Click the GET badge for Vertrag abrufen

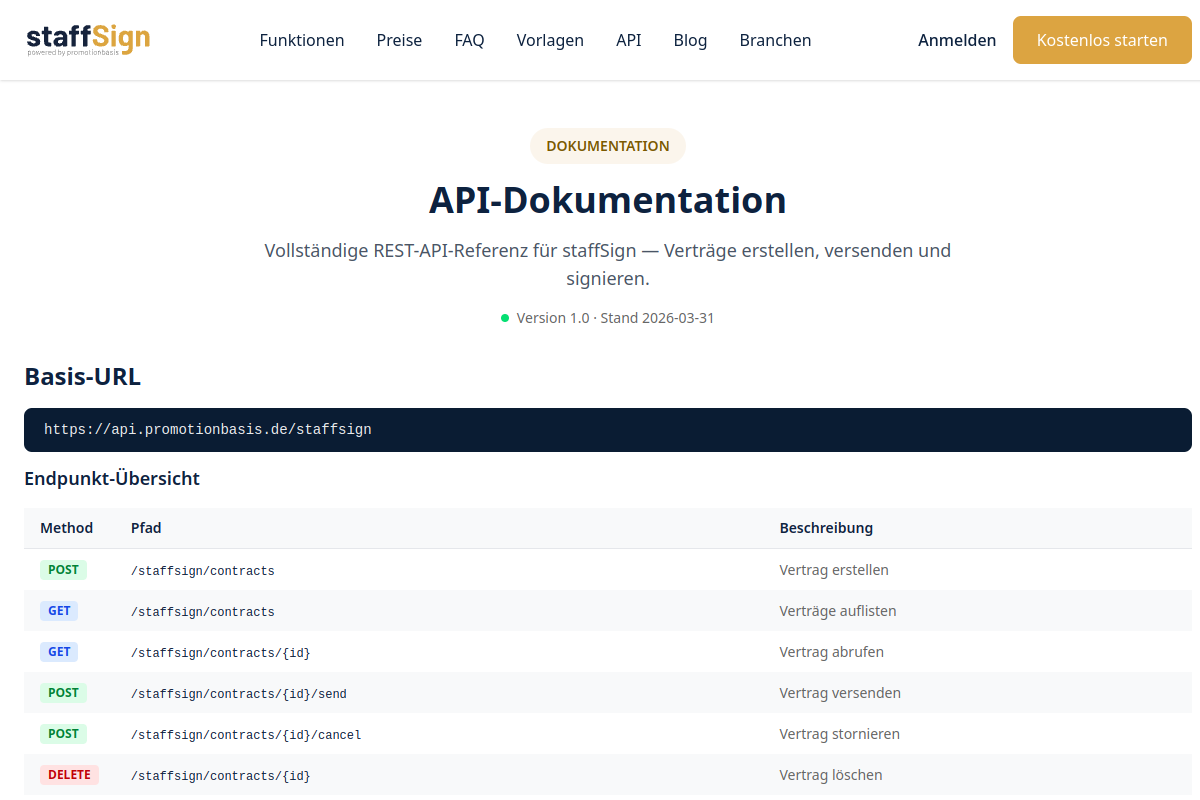[x=59, y=652]
